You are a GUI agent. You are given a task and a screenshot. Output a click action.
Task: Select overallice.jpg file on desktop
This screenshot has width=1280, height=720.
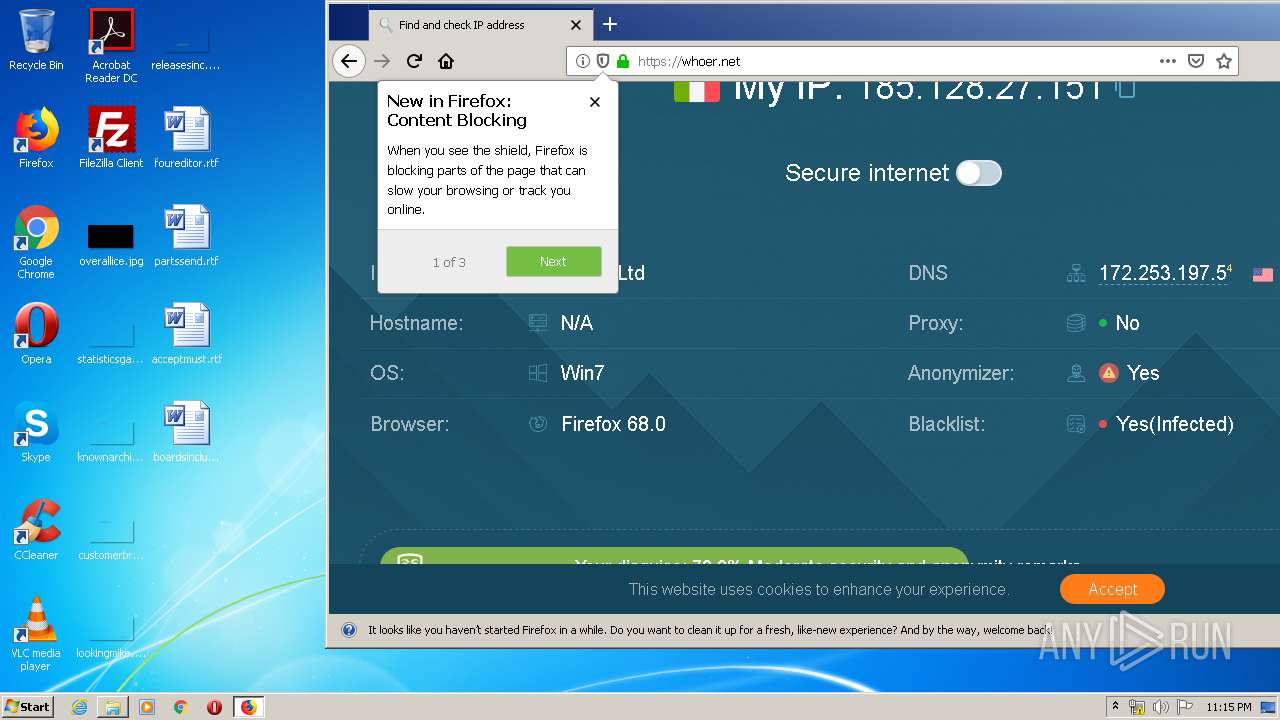coord(111,243)
